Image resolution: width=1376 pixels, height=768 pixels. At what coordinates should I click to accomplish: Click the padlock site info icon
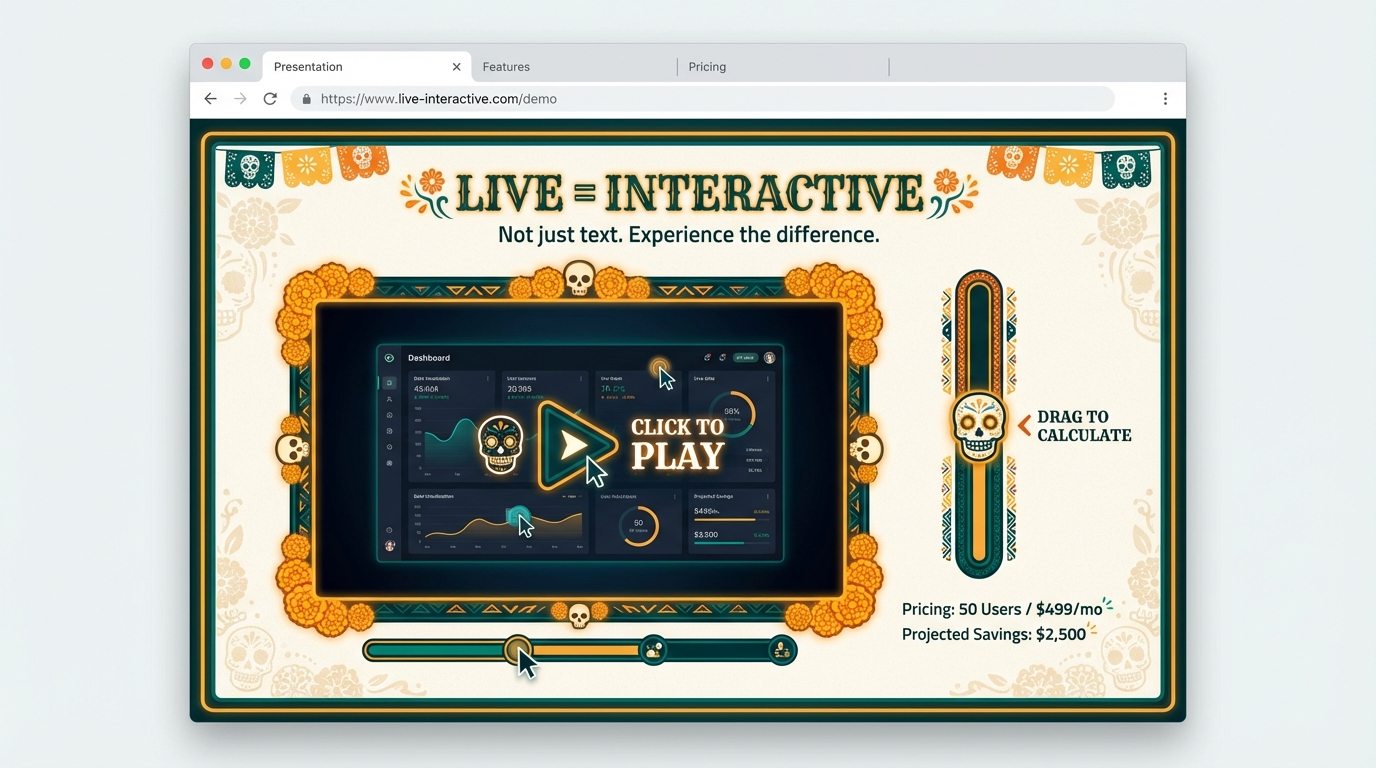pos(306,99)
